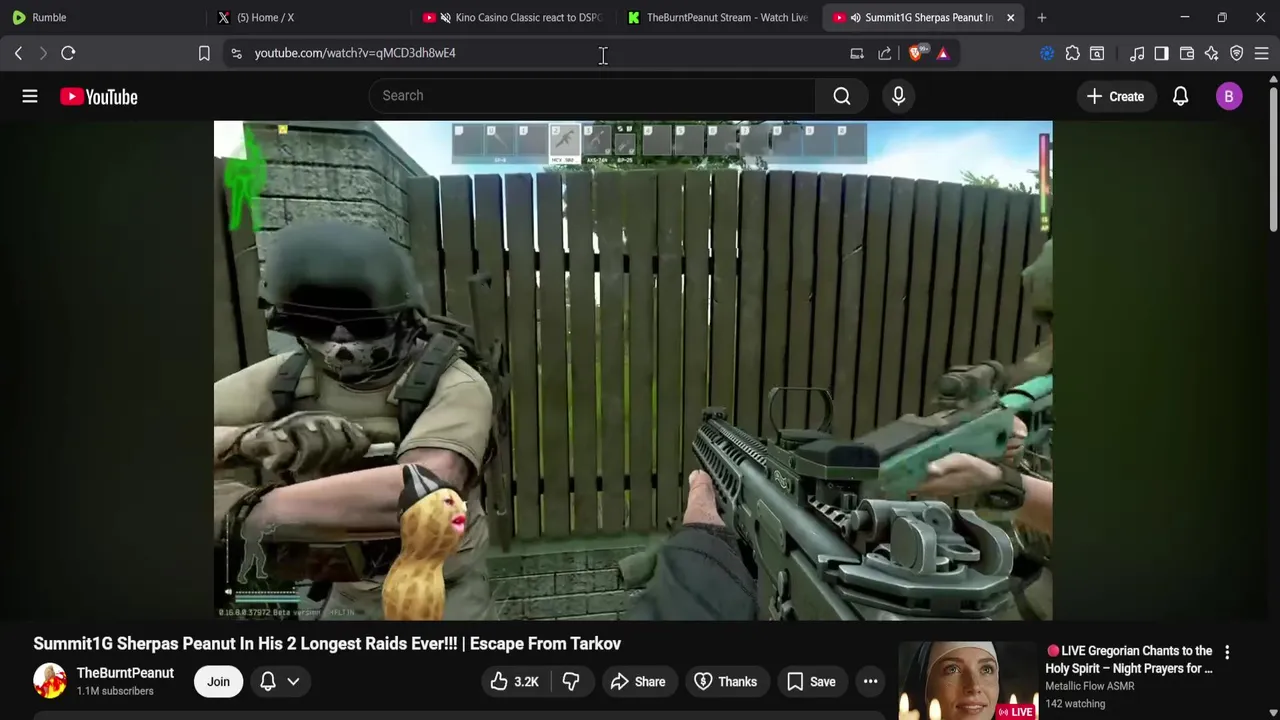
Task: Share this page from address bar
Action: pyautogui.click(x=885, y=53)
